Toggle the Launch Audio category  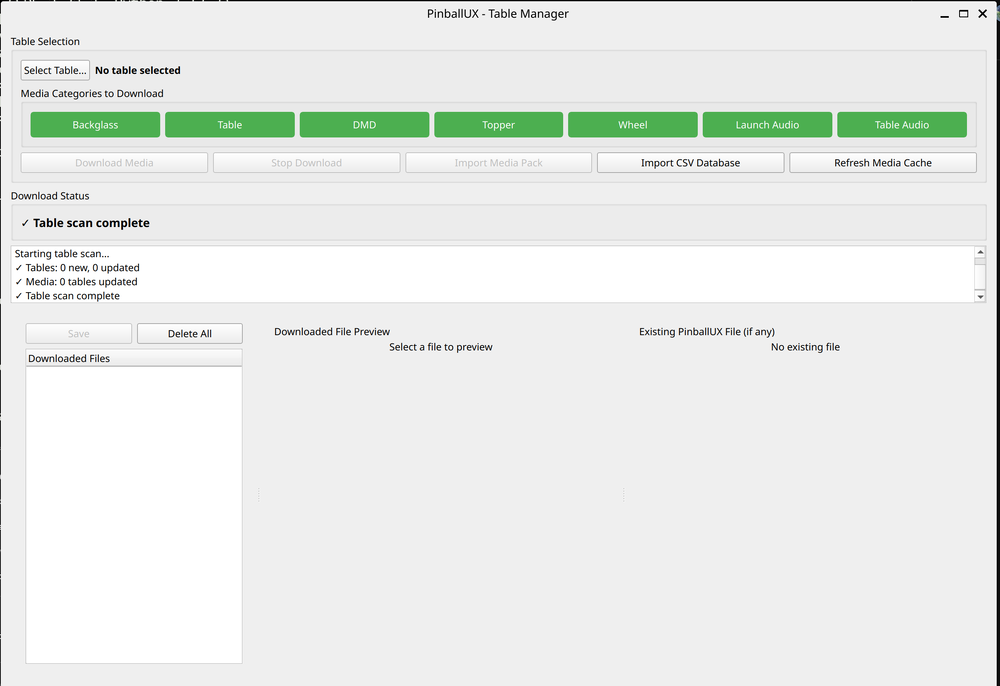[x=767, y=125]
